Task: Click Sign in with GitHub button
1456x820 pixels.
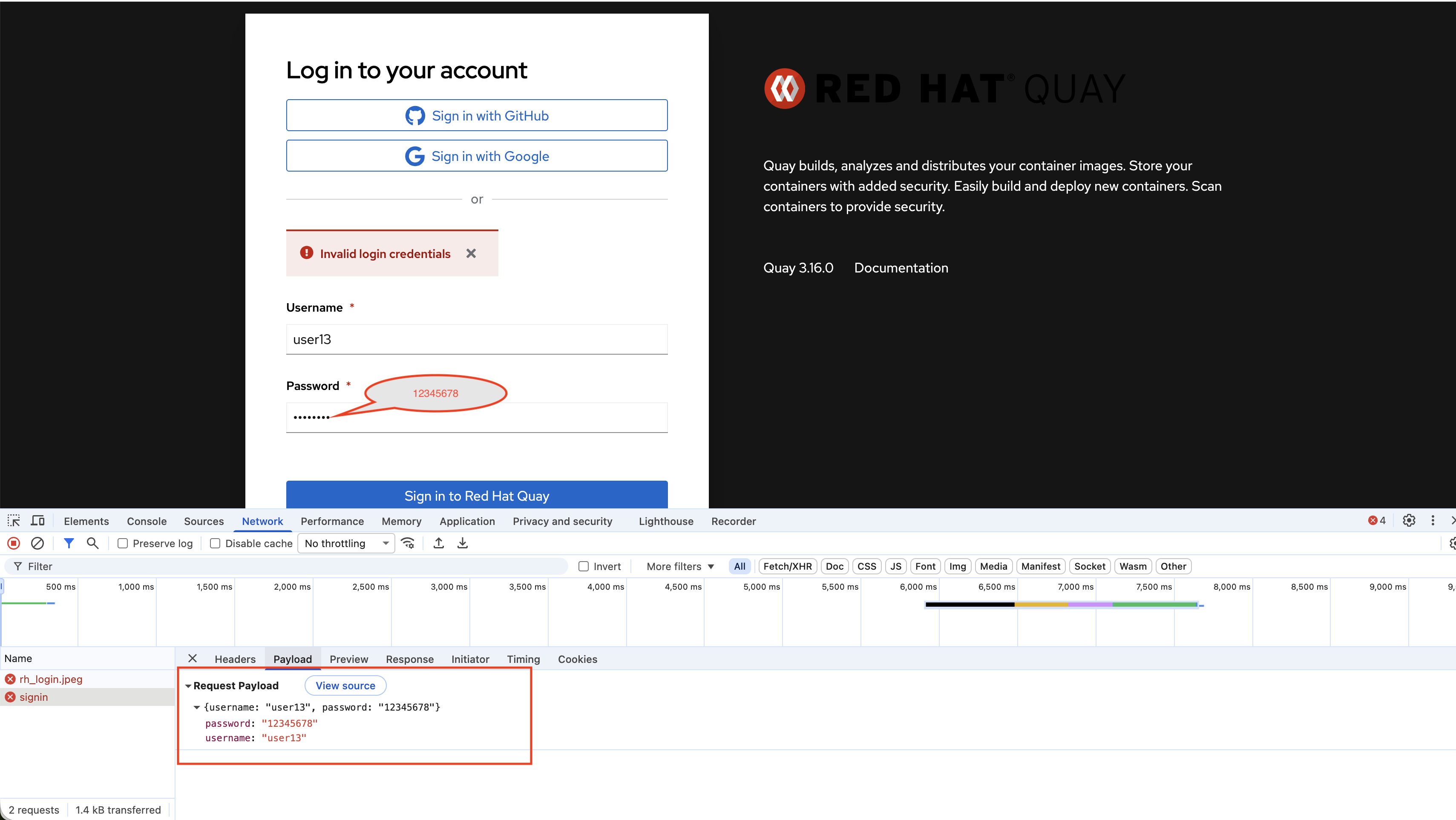Action: tap(477, 116)
